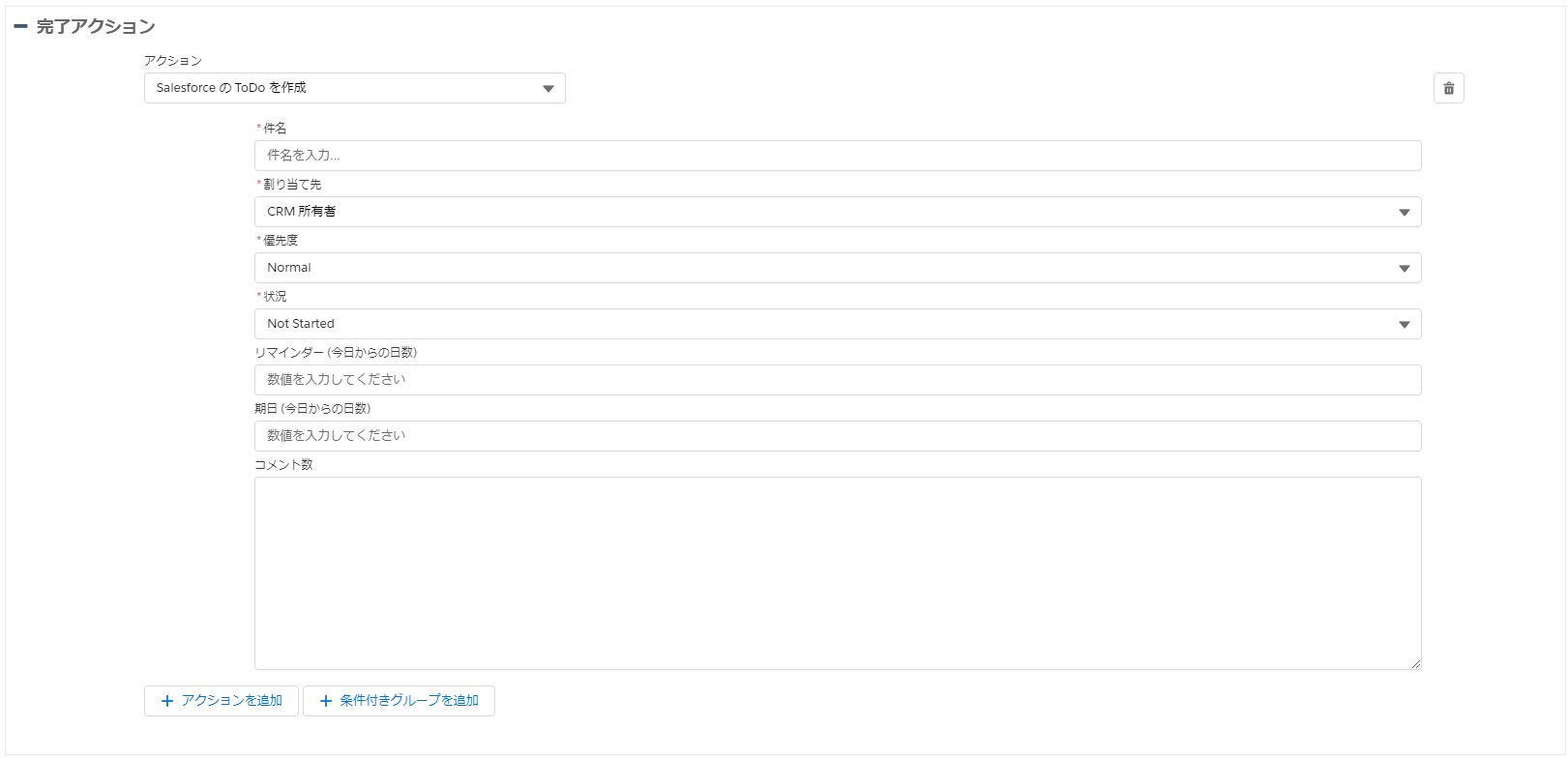Click the コメント数 label

283,464
